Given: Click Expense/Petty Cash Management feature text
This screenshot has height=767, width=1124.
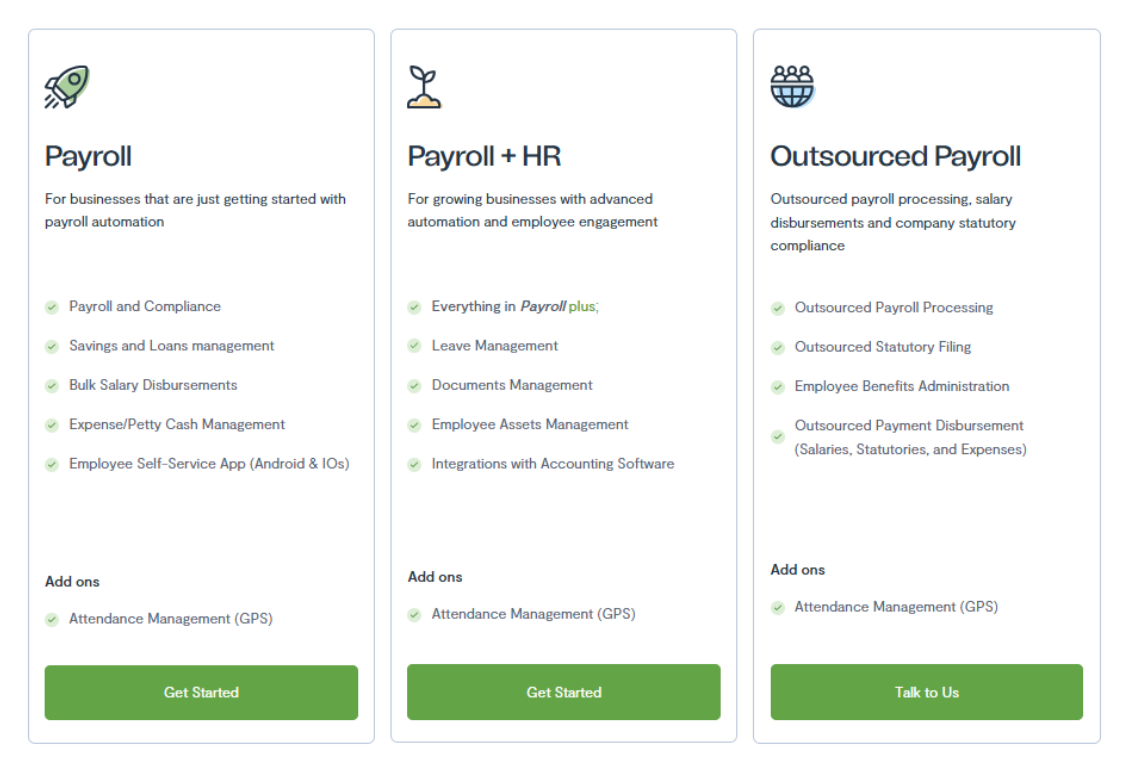Looking at the screenshot, I should pyautogui.click(x=176, y=425).
